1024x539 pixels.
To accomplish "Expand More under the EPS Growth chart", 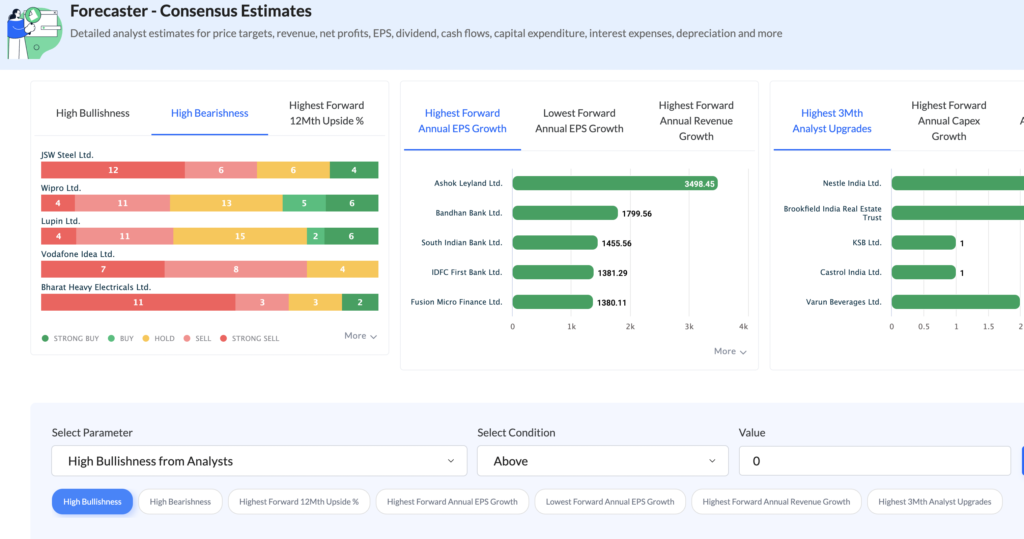I will 730,351.
